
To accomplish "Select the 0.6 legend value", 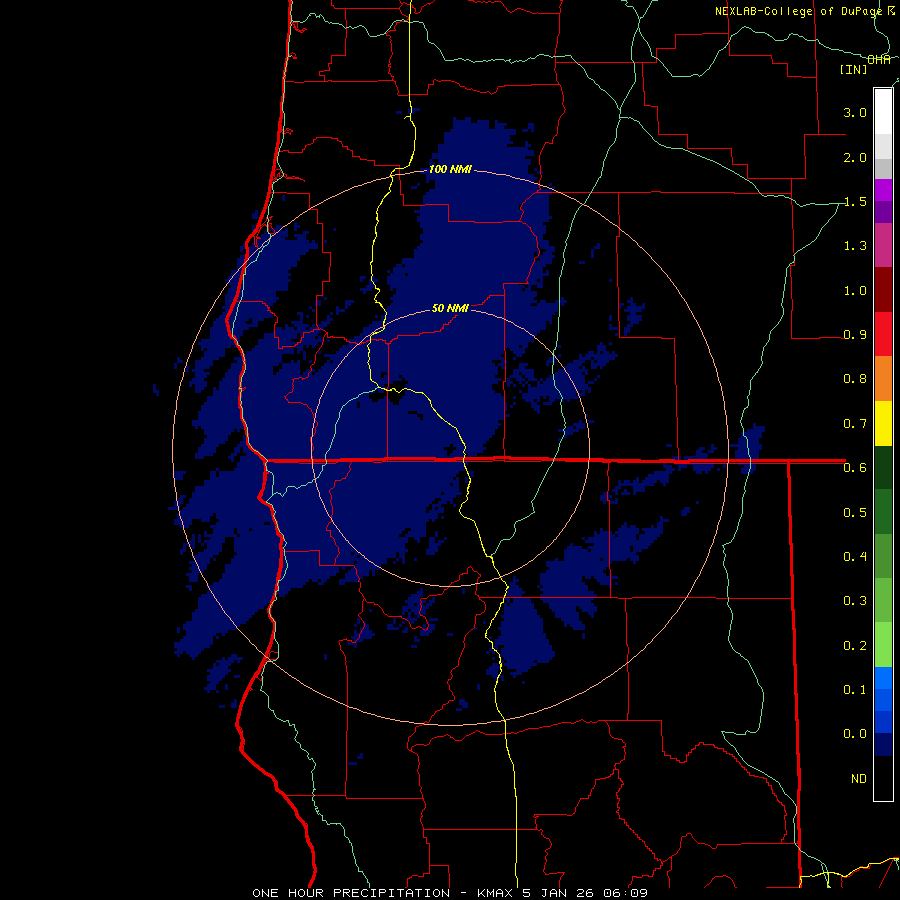I will (x=855, y=468).
